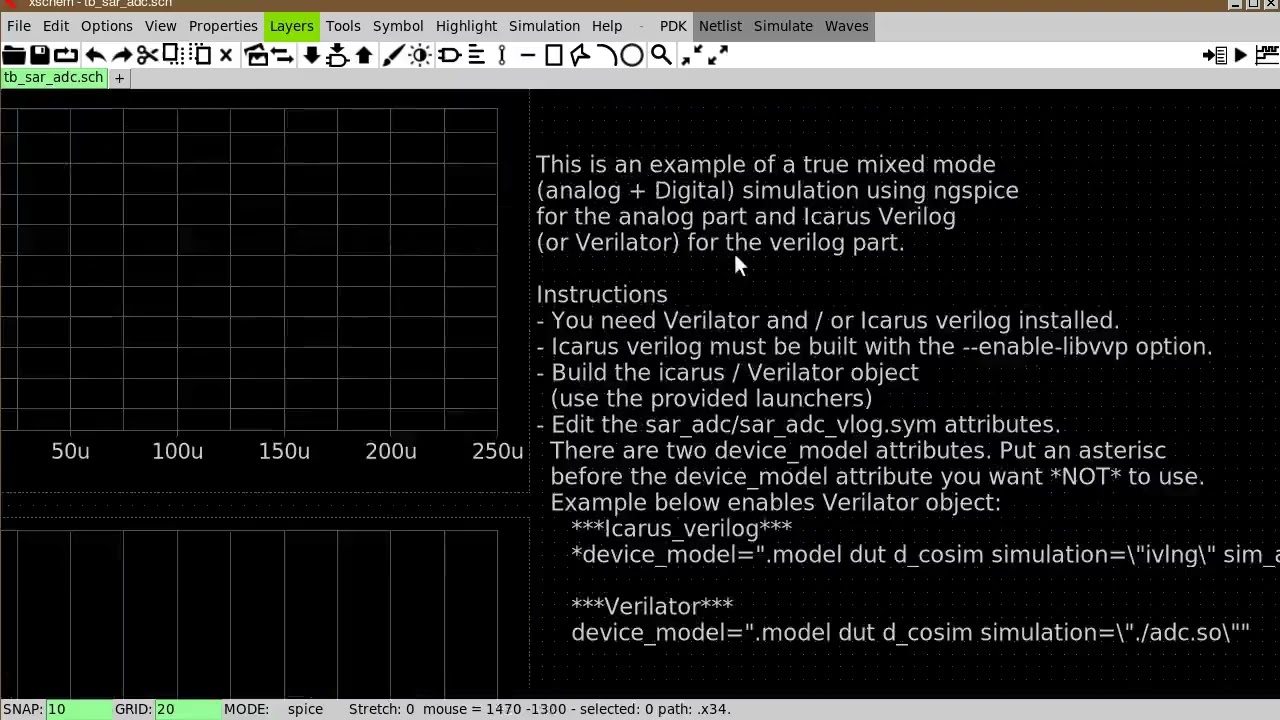Descend into symbol with gate-arrow icon
Image resolution: width=1280 pixels, height=720 pixels.
click(x=337, y=55)
